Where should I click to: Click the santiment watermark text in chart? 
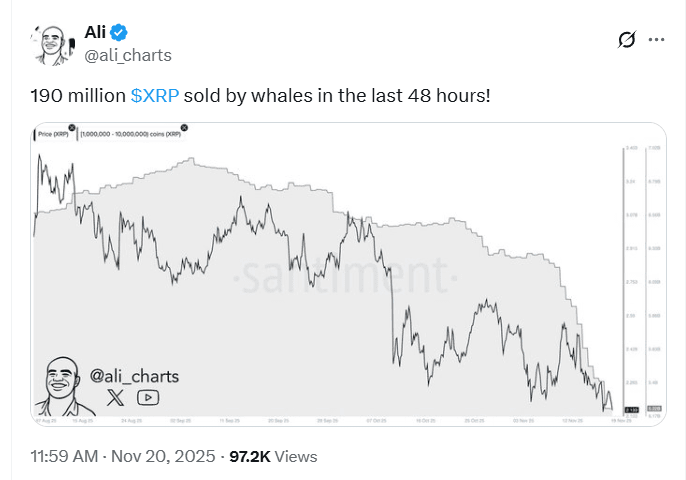(x=341, y=275)
